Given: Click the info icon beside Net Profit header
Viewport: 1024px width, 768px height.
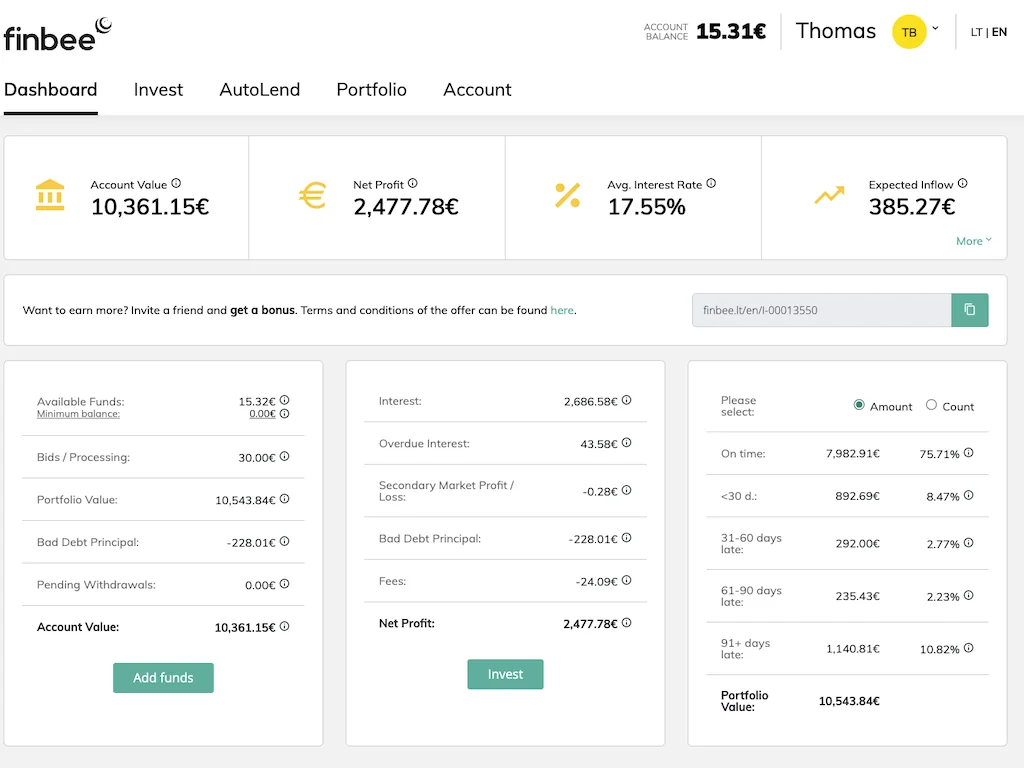Looking at the screenshot, I should 413,184.
